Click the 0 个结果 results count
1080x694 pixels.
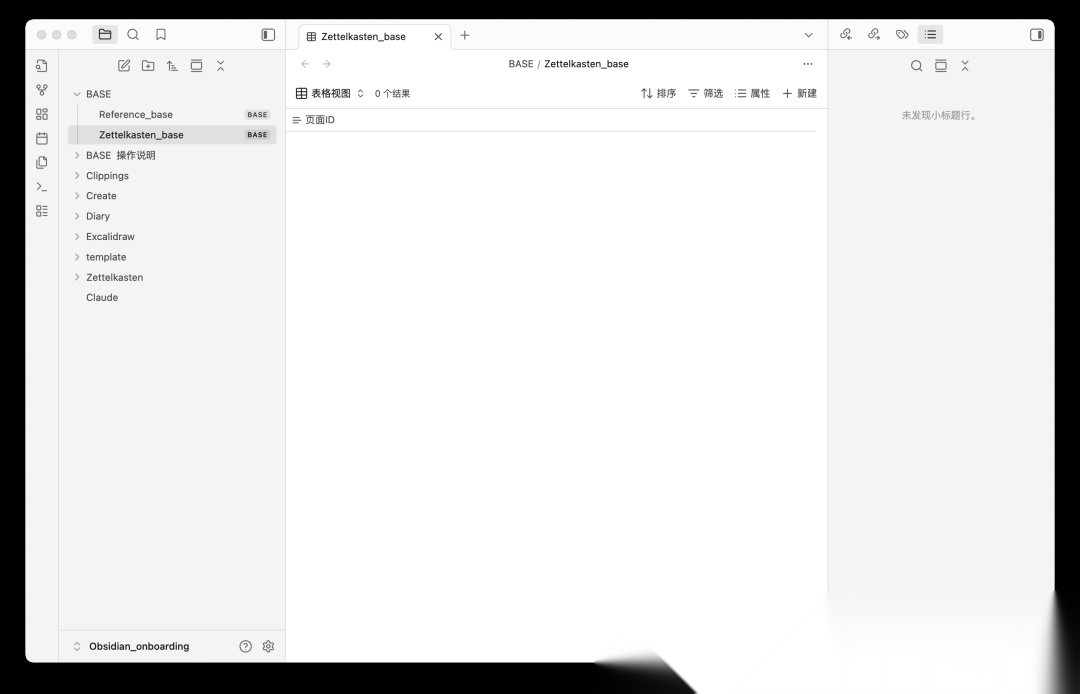coord(393,94)
